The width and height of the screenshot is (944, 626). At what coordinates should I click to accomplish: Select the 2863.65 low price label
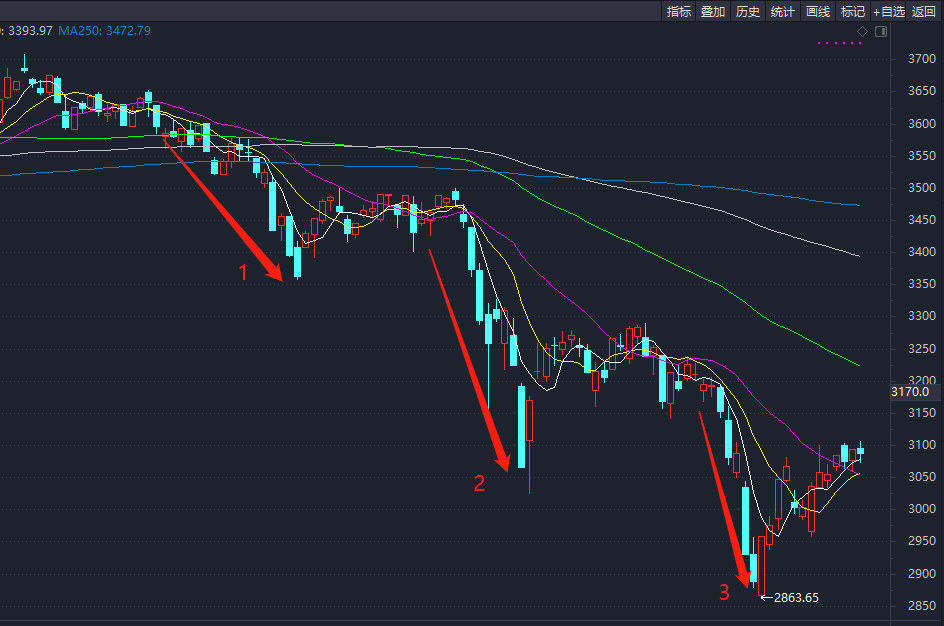point(796,598)
